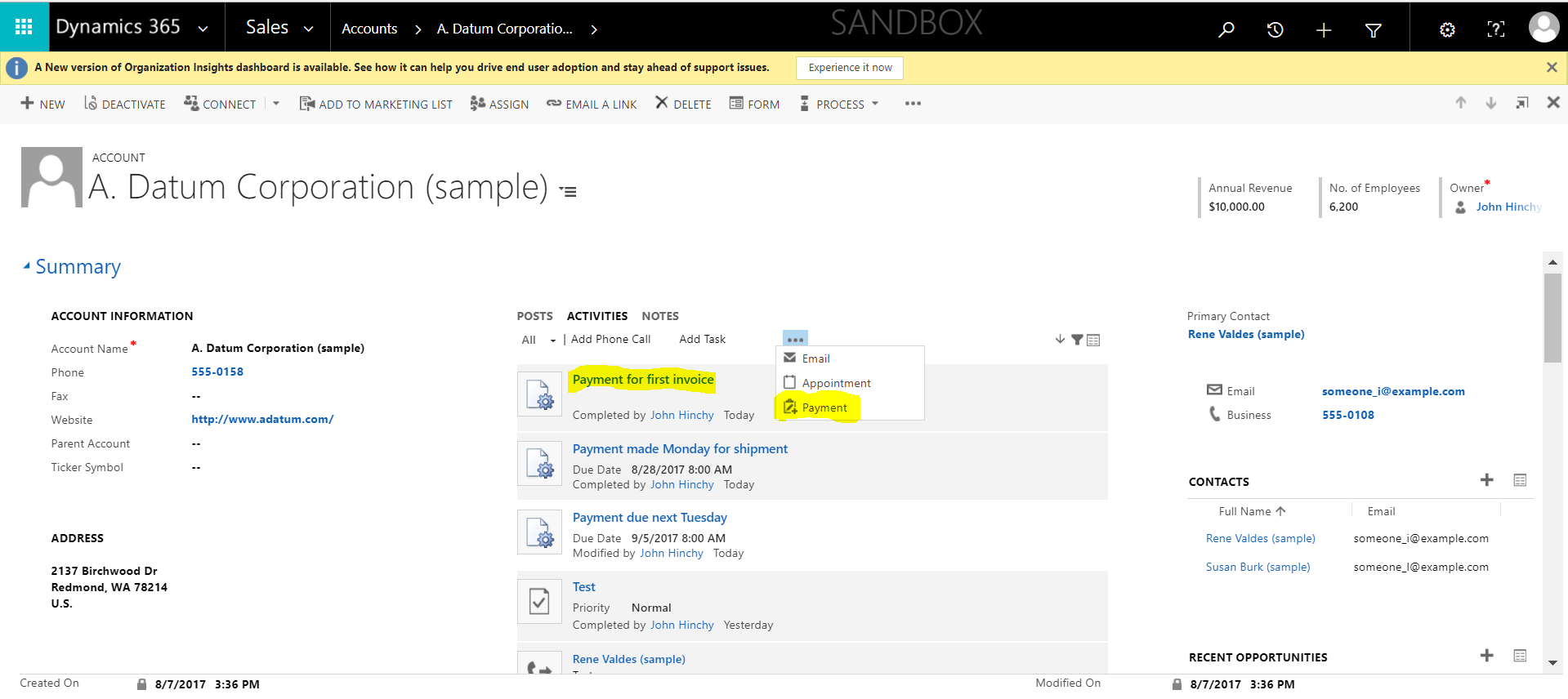Select Email from activity menu

click(850, 358)
